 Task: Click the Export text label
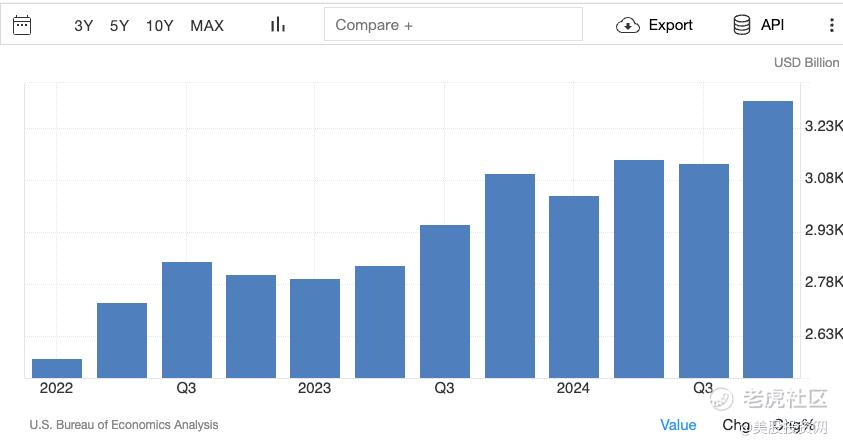(670, 25)
